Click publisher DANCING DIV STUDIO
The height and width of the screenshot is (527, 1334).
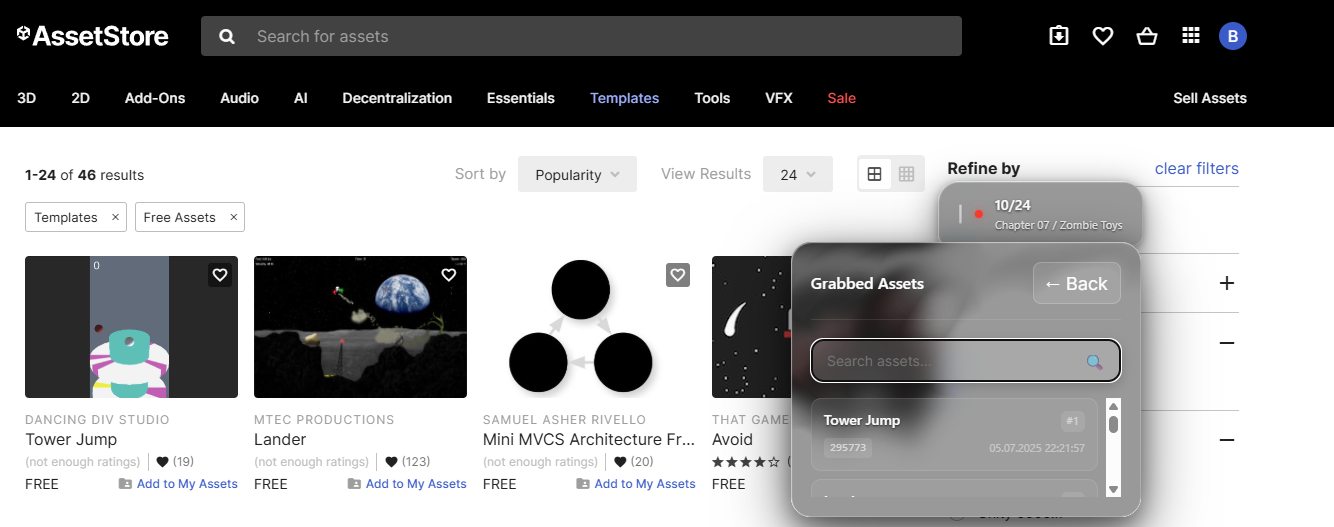coord(97,420)
